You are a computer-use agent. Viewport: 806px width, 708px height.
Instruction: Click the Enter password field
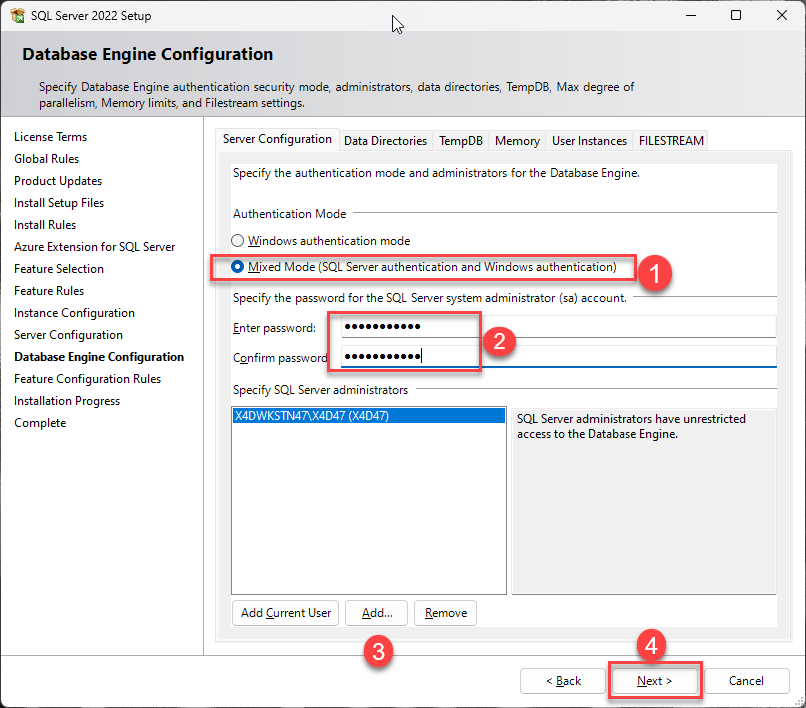click(558, 327)
